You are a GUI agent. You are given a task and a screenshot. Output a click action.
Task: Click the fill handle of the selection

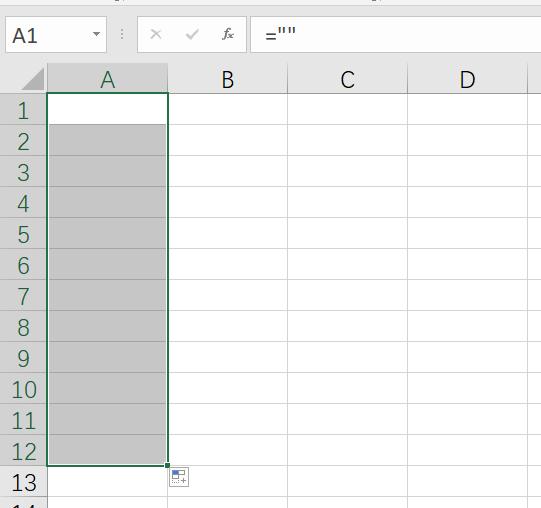point(167,465)
